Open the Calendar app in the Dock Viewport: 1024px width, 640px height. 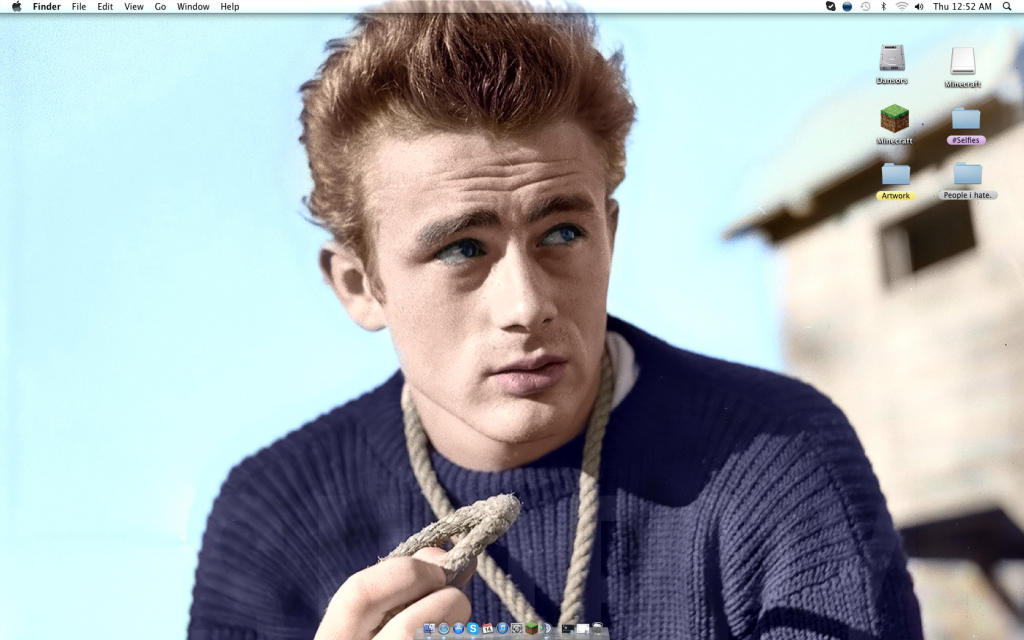(x=487, y=628)
